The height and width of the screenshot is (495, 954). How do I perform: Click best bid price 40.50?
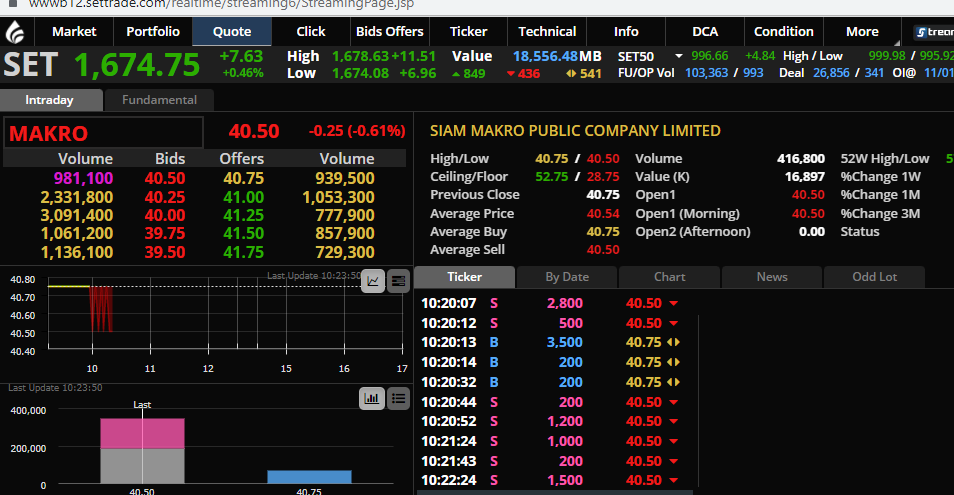pos(165,178)
